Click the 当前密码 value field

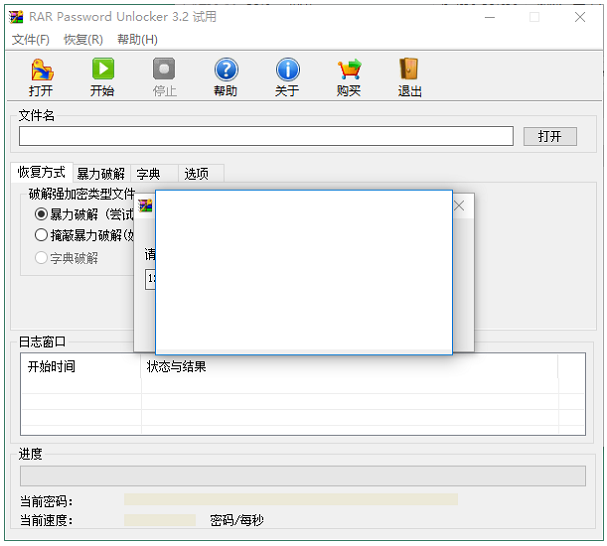(291, 500)
